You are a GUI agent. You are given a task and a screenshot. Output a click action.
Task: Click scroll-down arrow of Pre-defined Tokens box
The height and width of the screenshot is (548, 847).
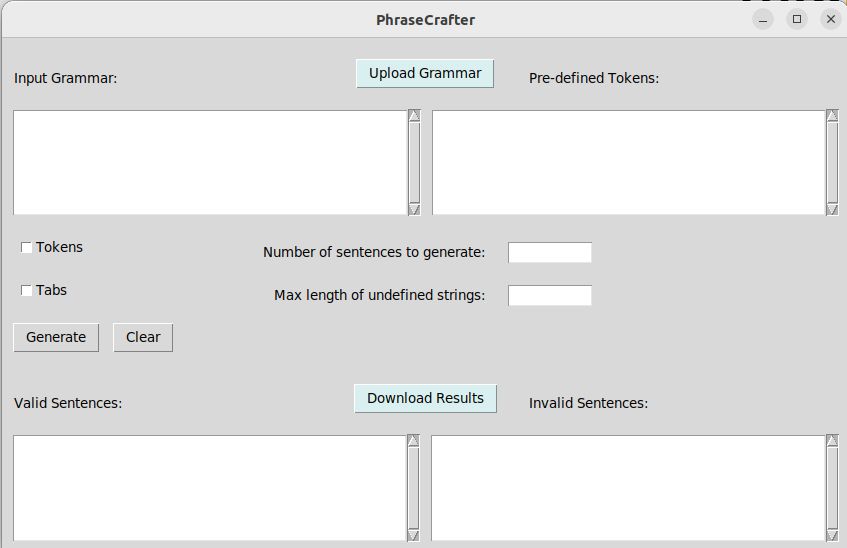pyautogui.click(x=832, y=209)
